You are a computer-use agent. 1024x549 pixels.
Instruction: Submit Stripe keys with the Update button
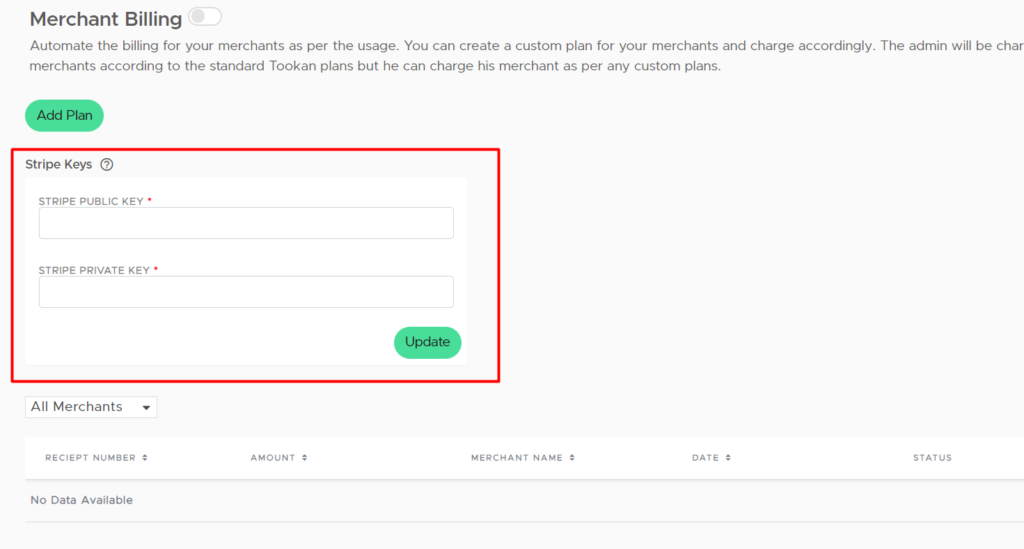(427, 342)
